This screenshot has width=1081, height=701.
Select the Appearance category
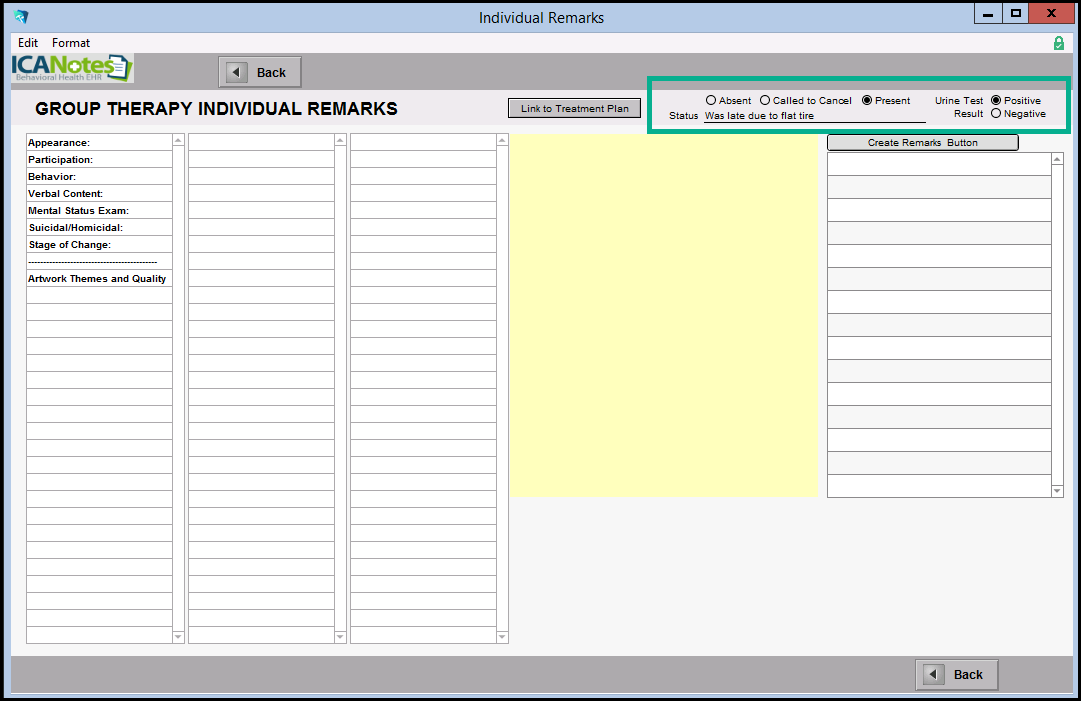(x=99, y=143)
